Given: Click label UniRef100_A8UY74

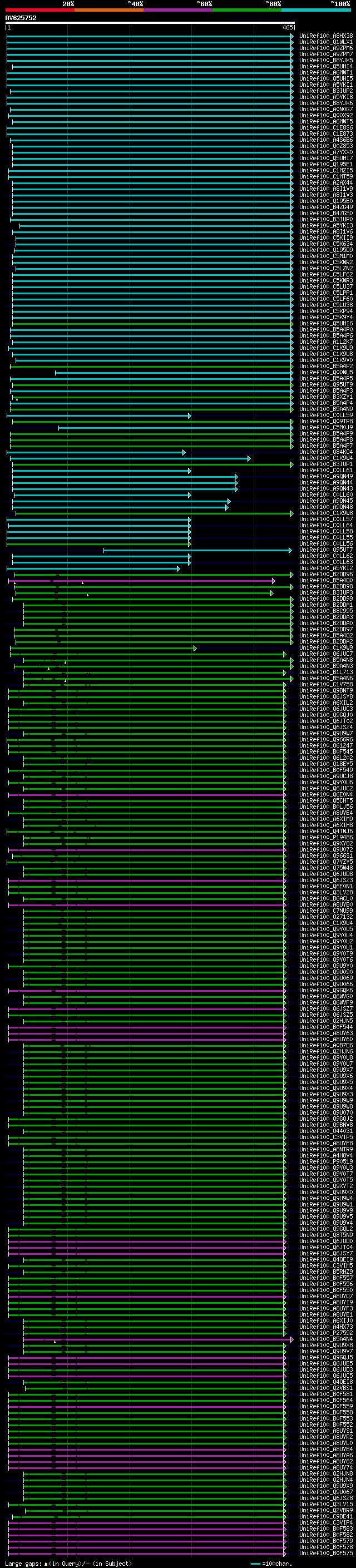Looking at the screenshot, I should (326, 1467).
